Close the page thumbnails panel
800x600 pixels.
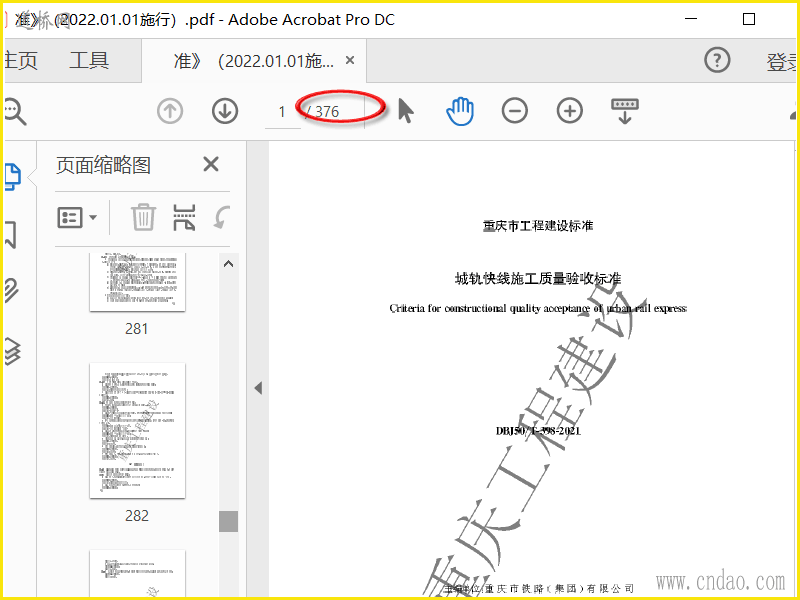[x=211, y=165]
